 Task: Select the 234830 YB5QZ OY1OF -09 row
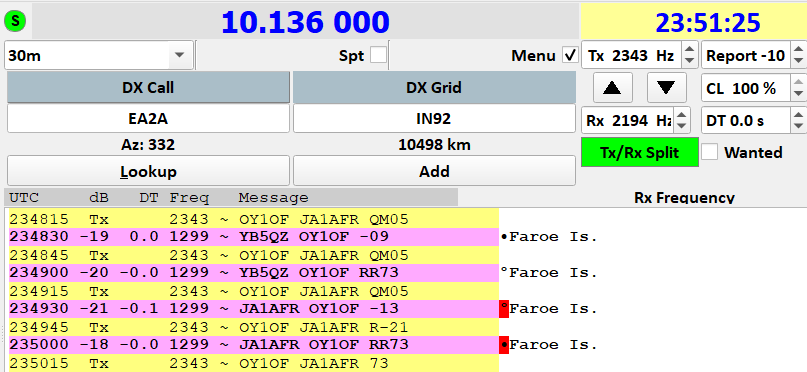[253, 237]
